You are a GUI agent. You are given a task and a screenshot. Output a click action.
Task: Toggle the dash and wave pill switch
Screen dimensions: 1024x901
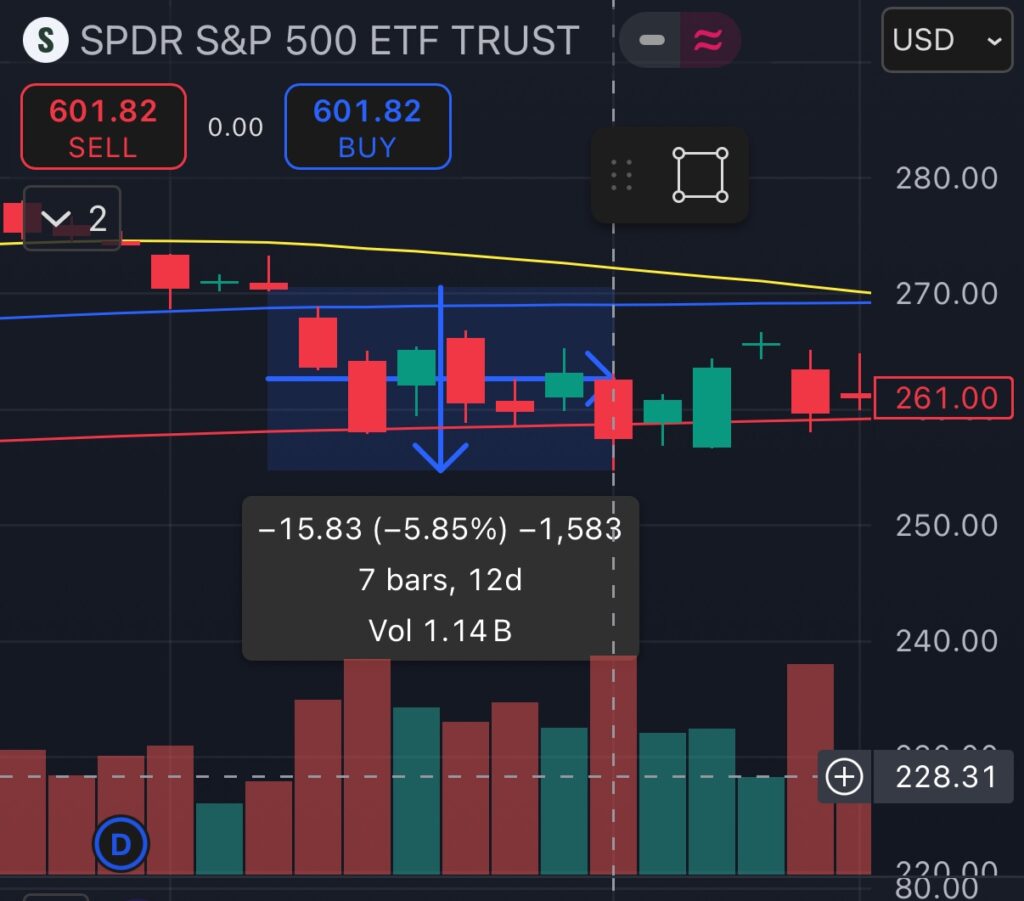(680, 40)
